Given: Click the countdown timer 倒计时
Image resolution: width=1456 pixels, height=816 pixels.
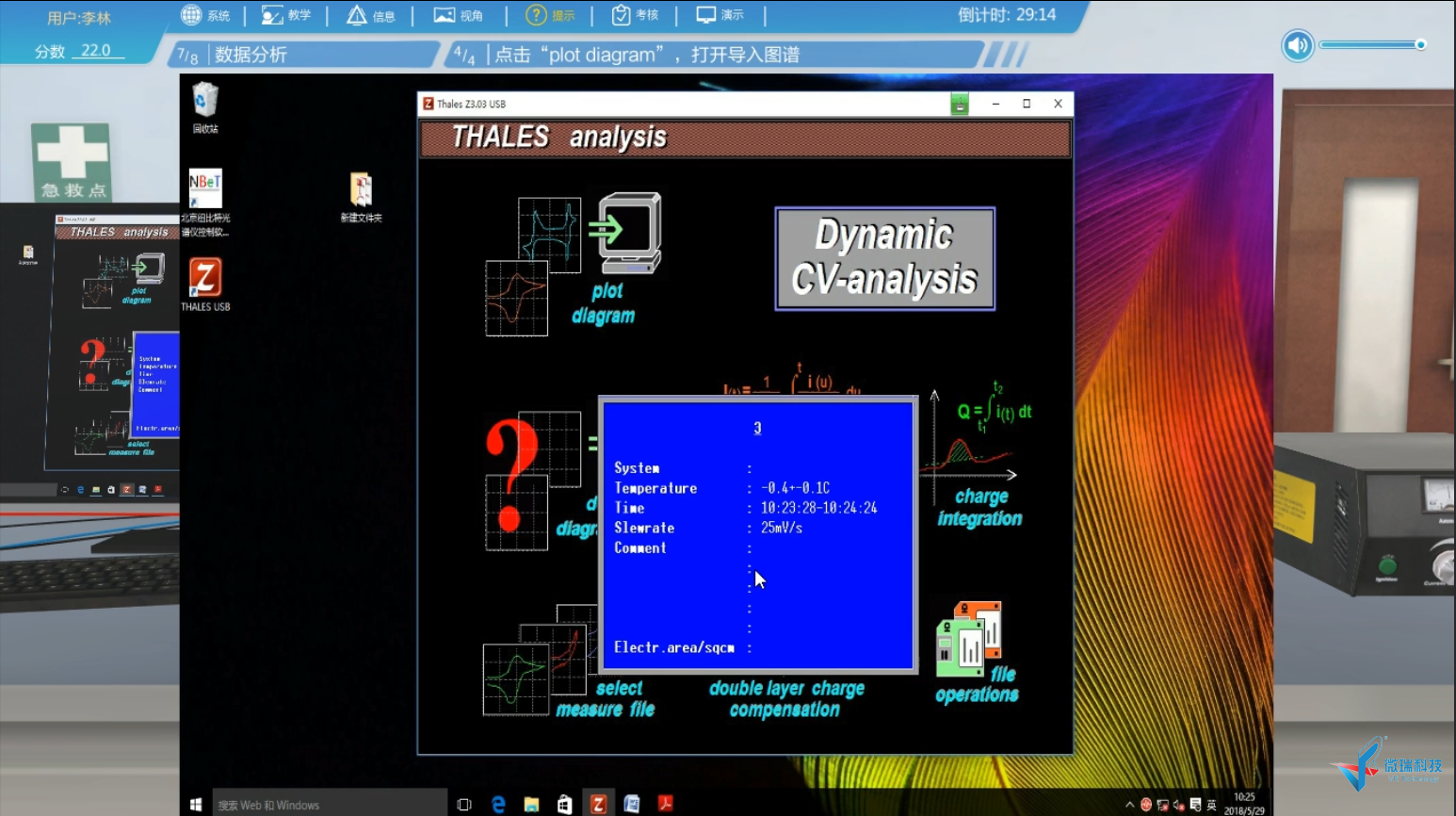Looking at the screenshot, I should (1007, 15).
